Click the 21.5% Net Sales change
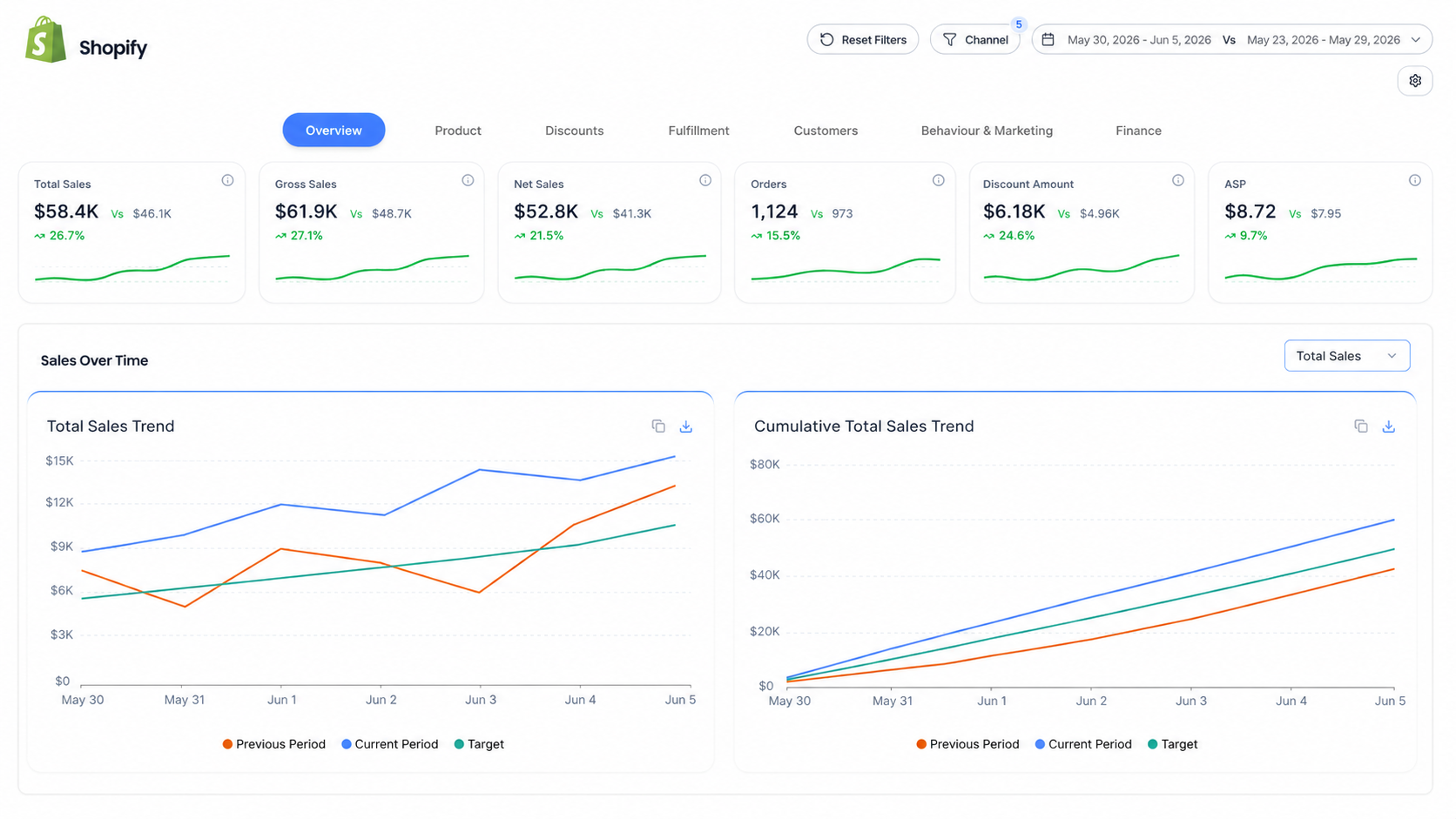The height and width of the screenshot is (819, 1456). (546, 236)
